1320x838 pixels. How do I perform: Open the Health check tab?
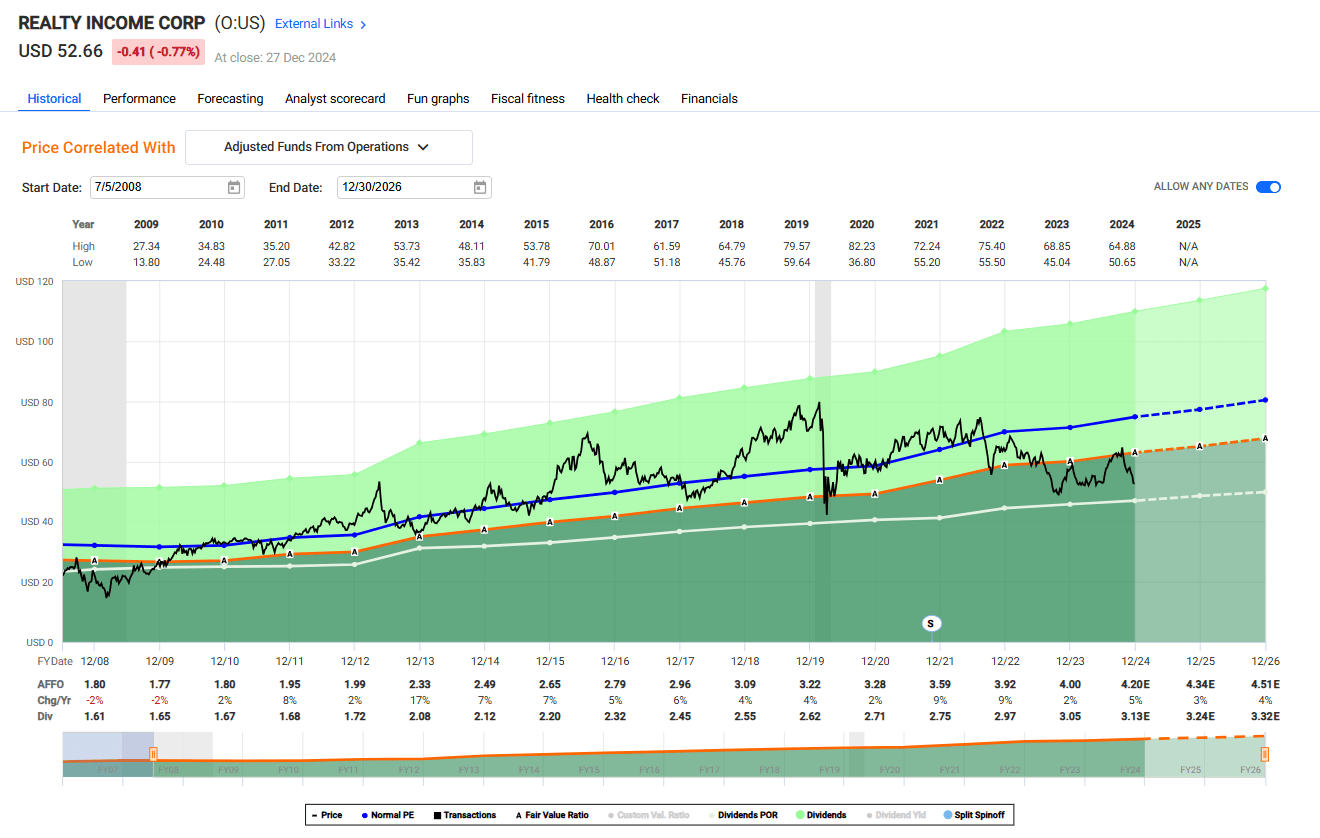tap(623, 99)
